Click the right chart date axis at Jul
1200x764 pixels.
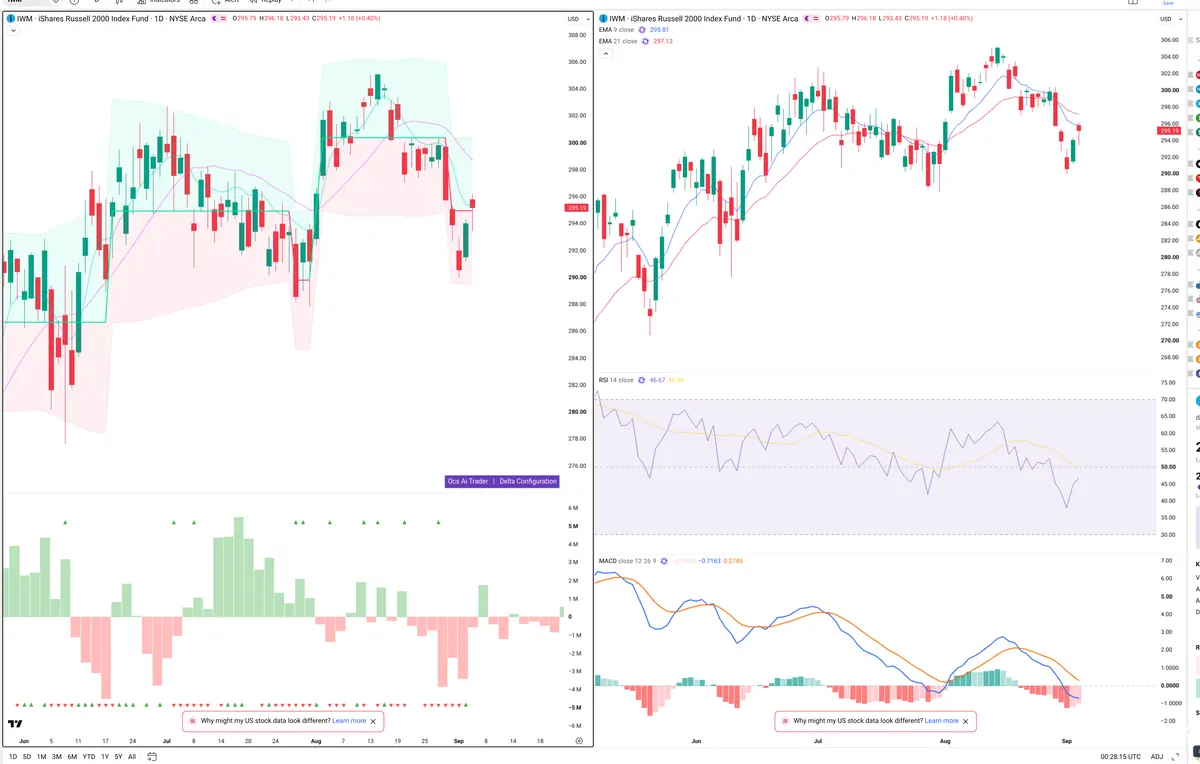818,741
